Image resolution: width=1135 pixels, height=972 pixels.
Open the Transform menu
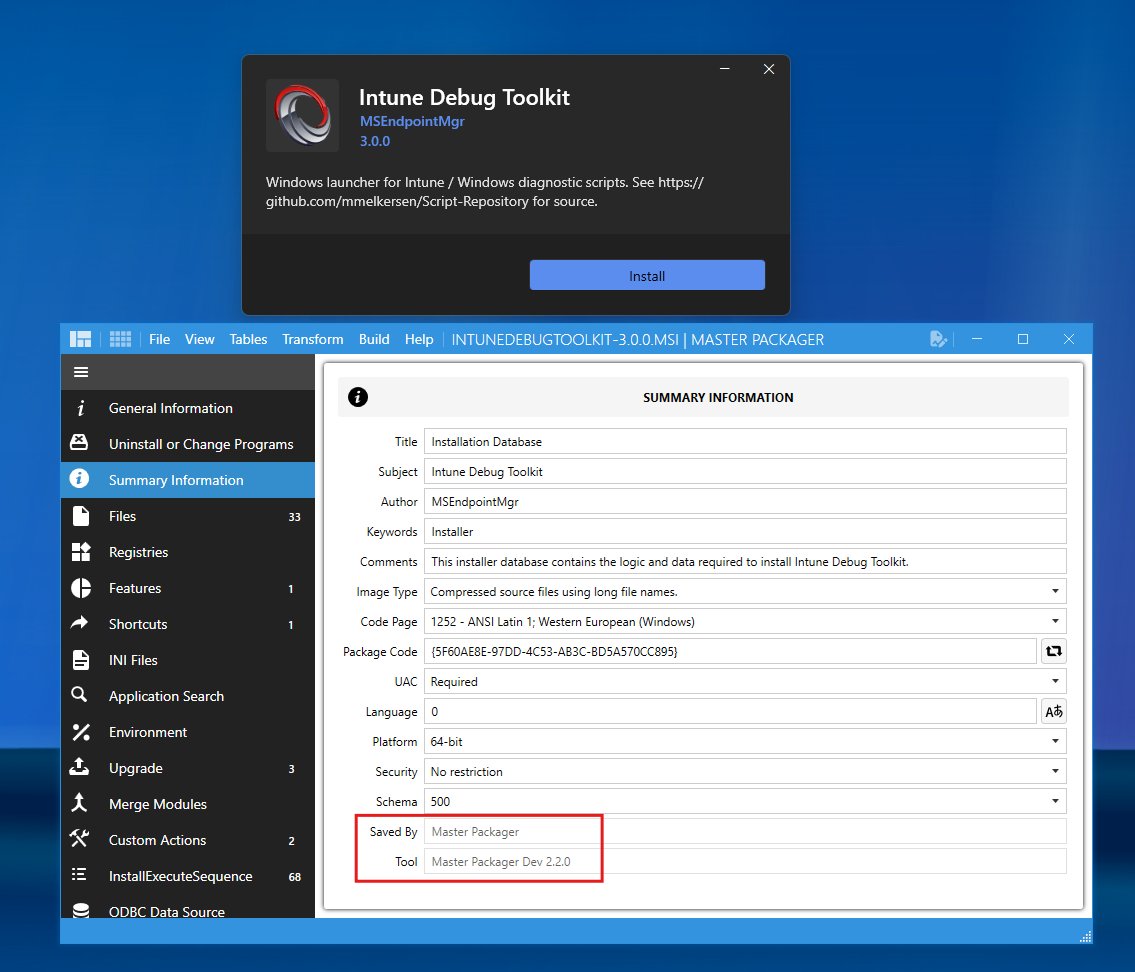click(313, 339)
